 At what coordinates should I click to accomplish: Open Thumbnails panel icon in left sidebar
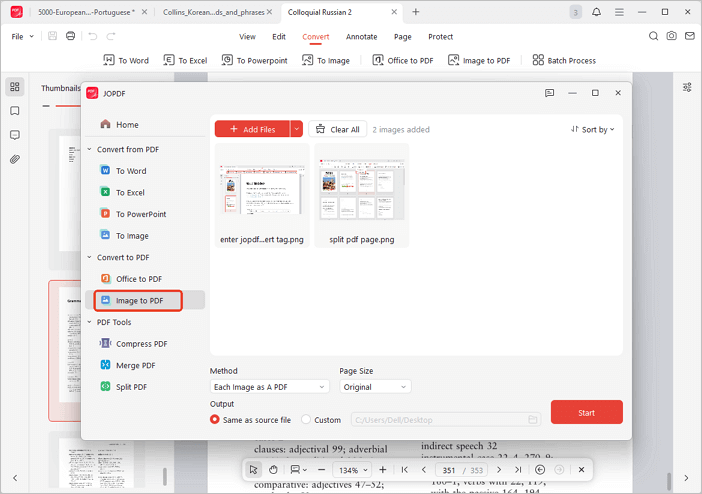[x=15, y=86]
